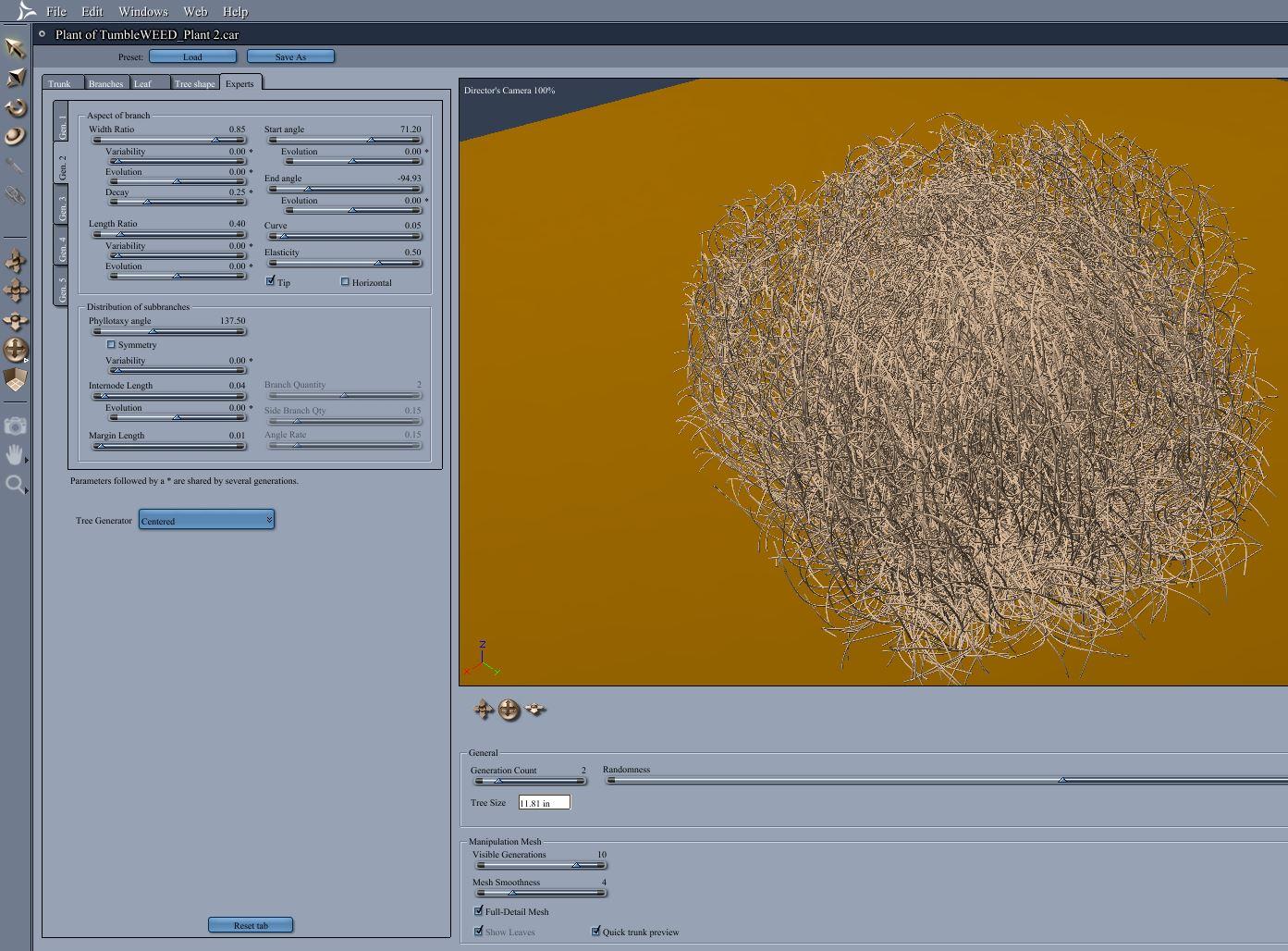This screenshot has width=1288, height=951.
Task: Select the gold arrow Move/Selection tool
Action: click(x=15, y=48)
